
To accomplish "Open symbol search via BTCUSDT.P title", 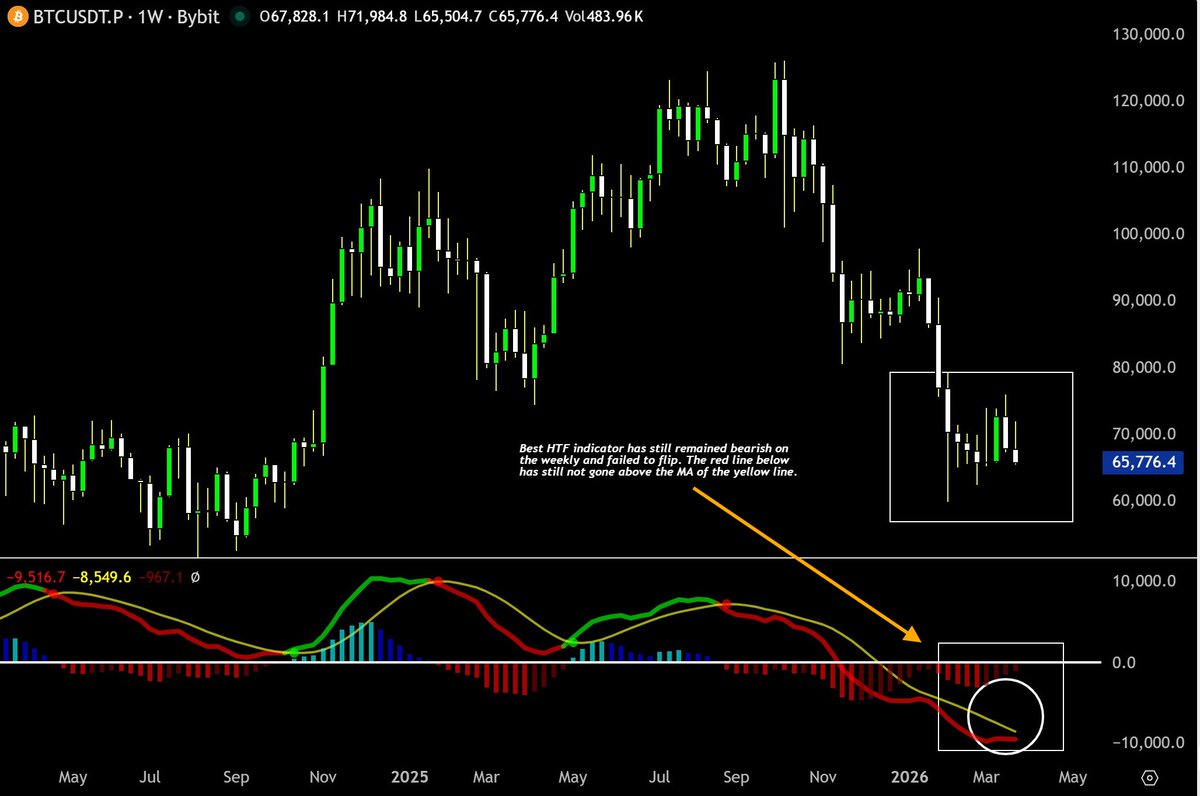I will pos(79,16).
